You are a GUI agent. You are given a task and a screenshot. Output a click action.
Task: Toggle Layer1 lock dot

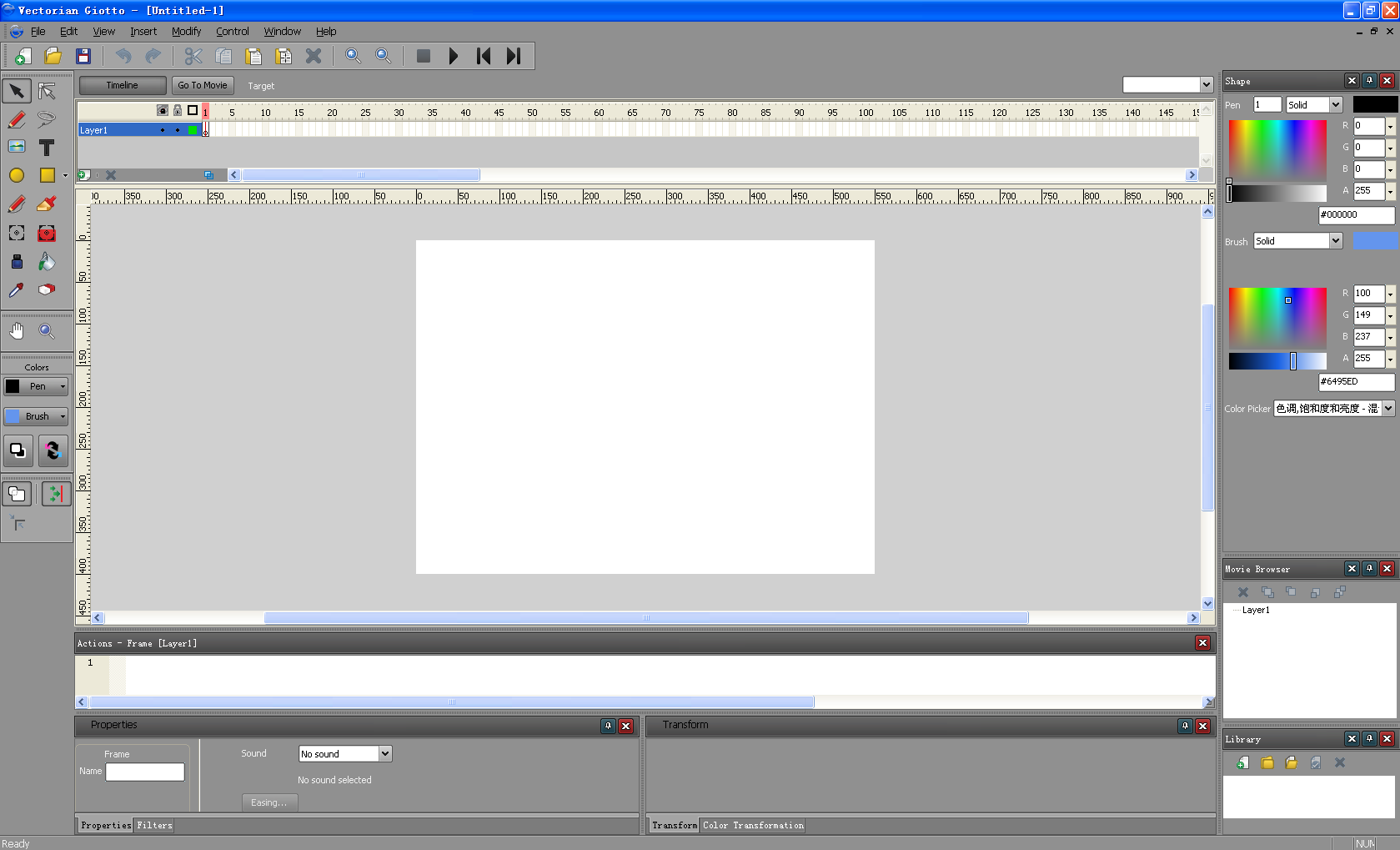coord(178,130)
